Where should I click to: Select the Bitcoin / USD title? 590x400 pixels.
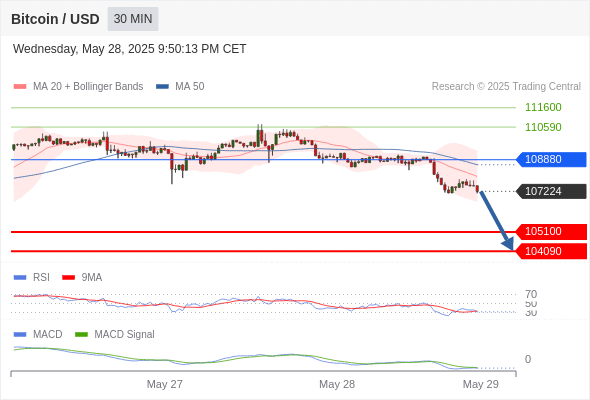(55, 19)
